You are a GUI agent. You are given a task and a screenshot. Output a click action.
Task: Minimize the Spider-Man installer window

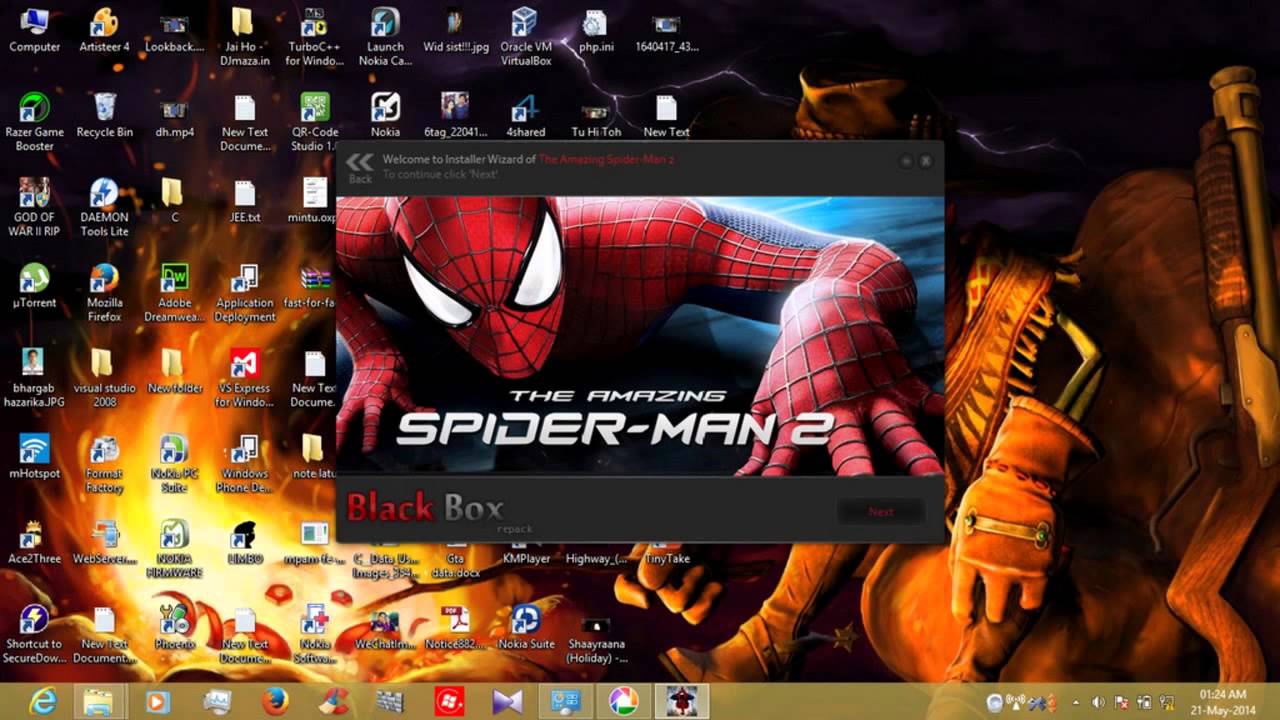pos(906,161)
